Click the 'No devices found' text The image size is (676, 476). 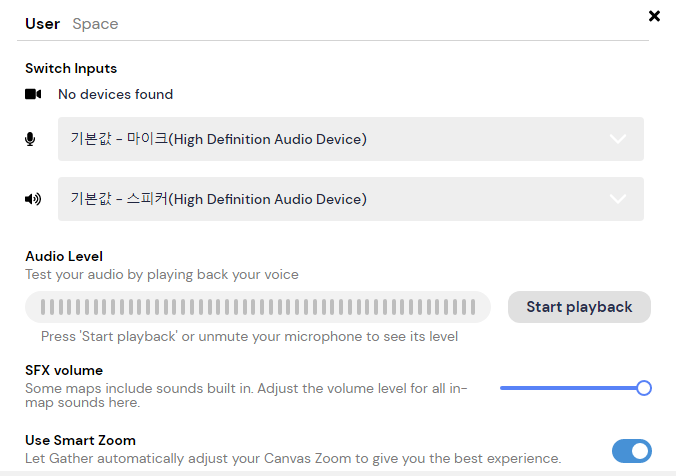116,94
